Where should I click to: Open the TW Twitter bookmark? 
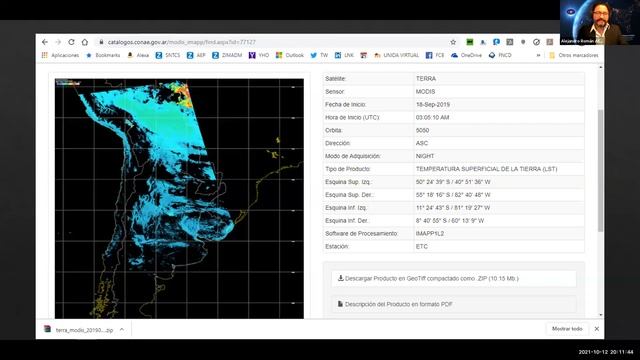pyautogui.click(x=319, y=55)
